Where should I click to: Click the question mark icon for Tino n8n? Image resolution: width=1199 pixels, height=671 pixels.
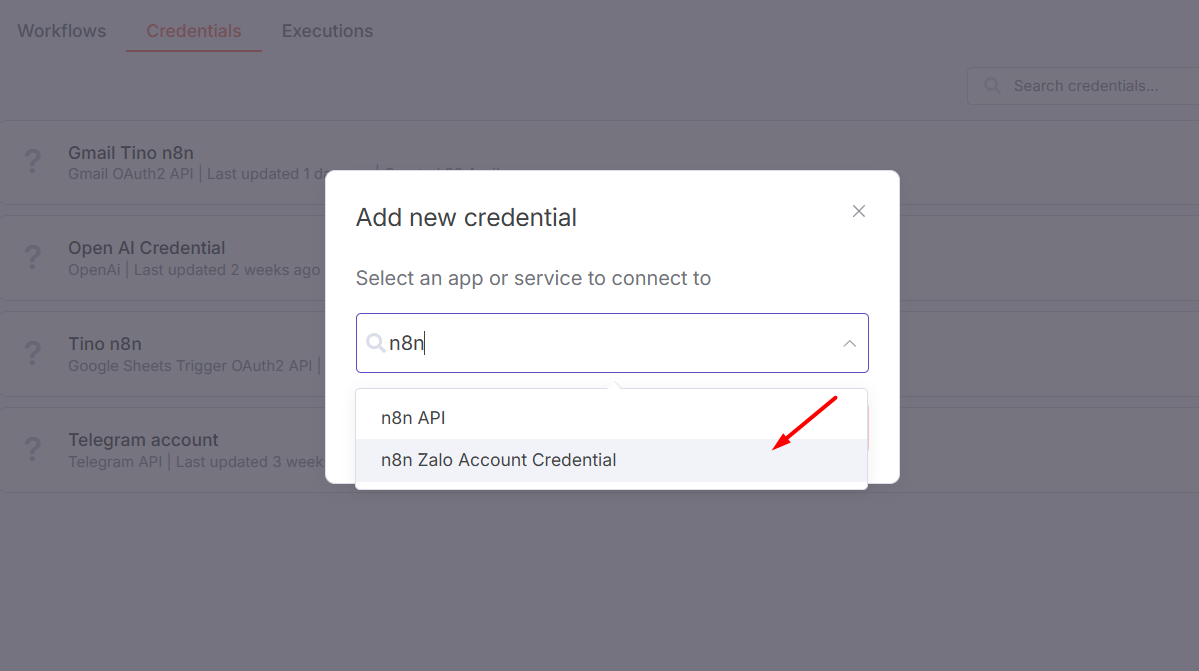pyautogui.click(x=32, y=353)
